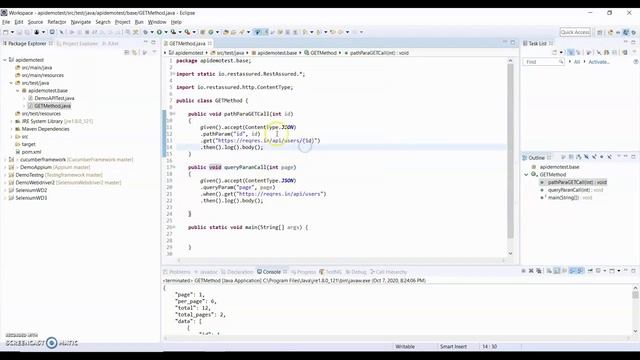Click the Run Last Tool (coverage) icon
This screenshot has height=360, width=640.
pyautogui.click(x=173, y=32)
